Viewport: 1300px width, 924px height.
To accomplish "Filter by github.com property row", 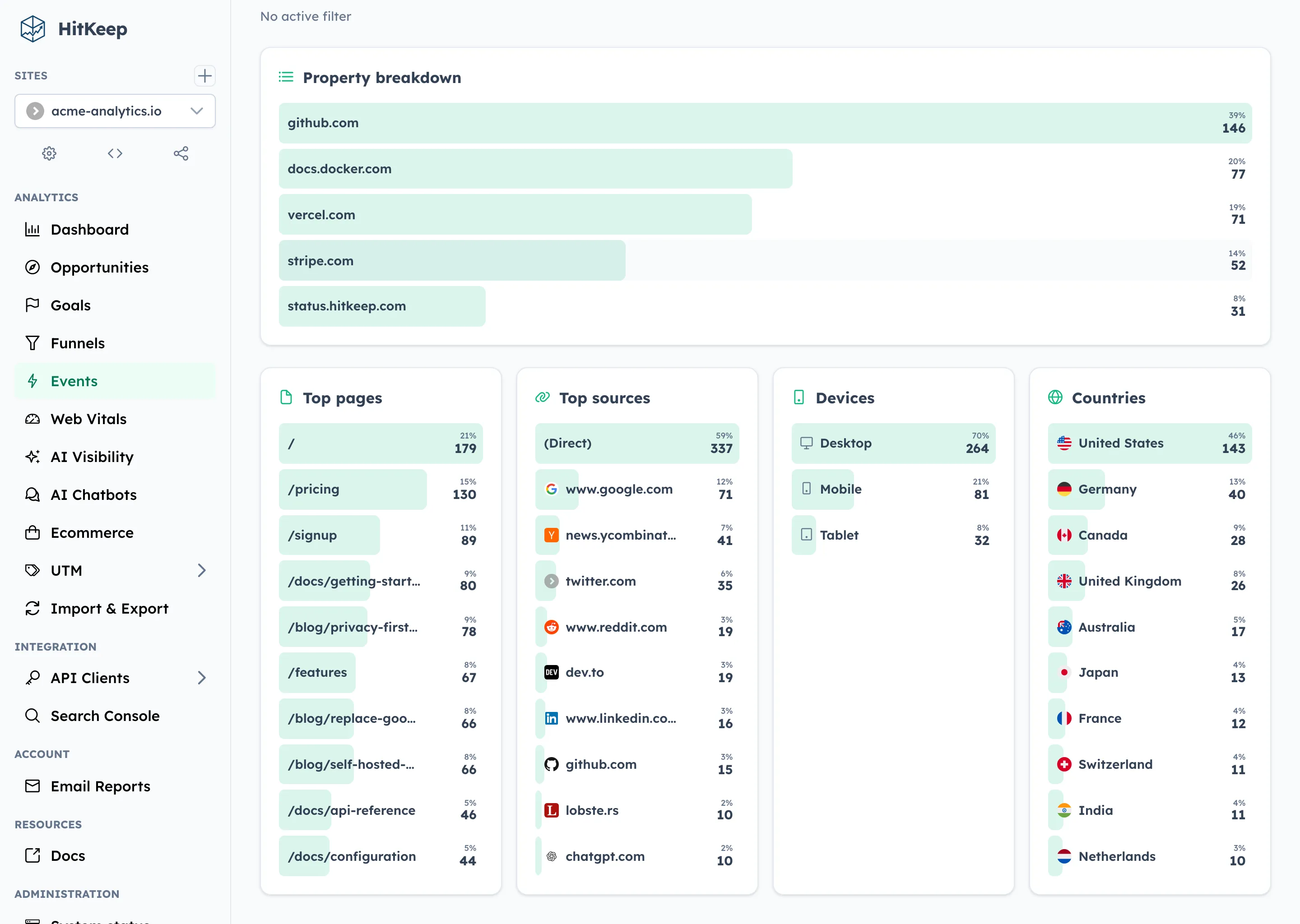I will pos(765,123).
